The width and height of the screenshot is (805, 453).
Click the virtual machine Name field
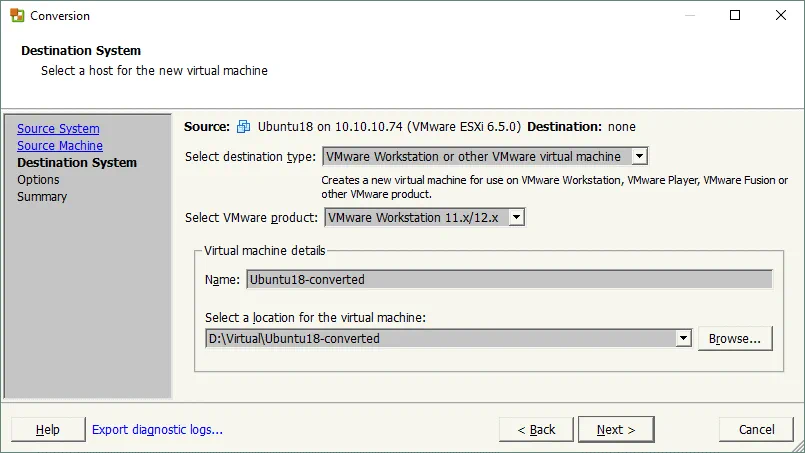pos(509,280)
